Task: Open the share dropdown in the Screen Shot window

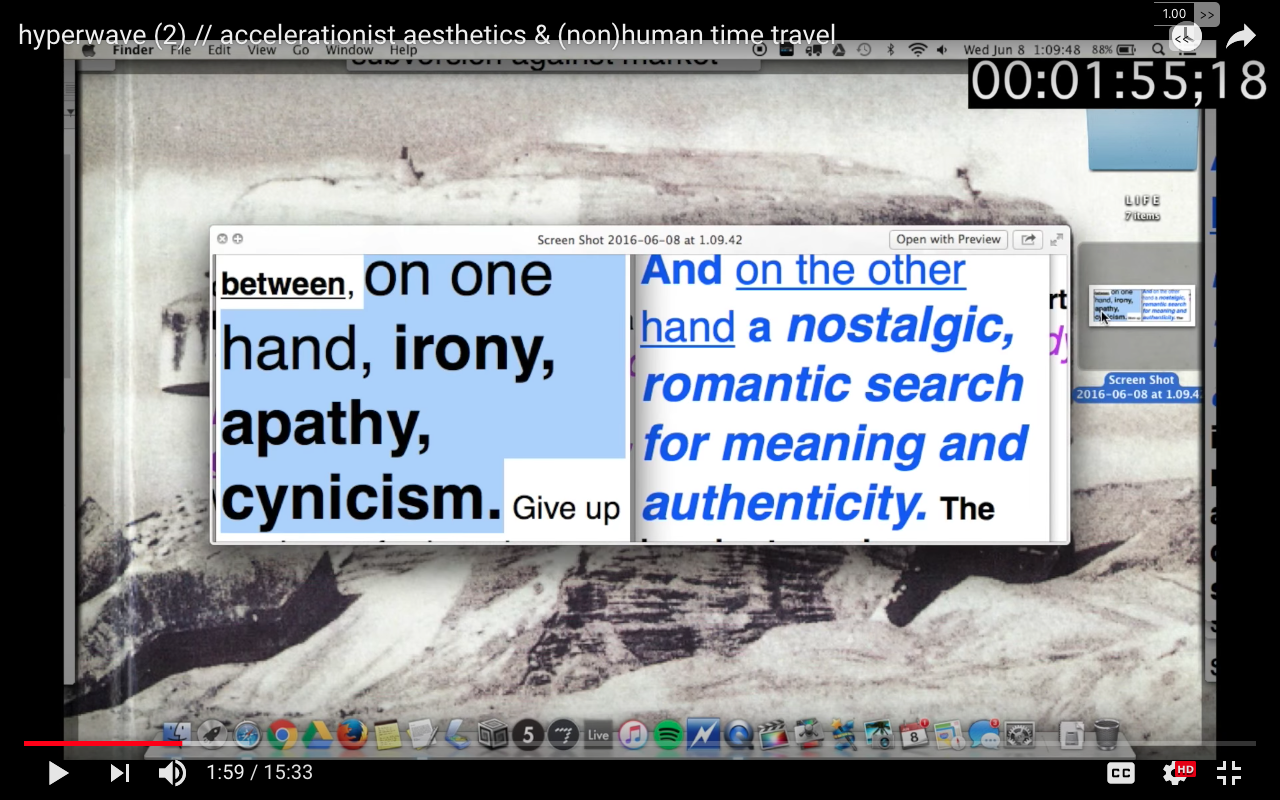Action: point(1028,239)
